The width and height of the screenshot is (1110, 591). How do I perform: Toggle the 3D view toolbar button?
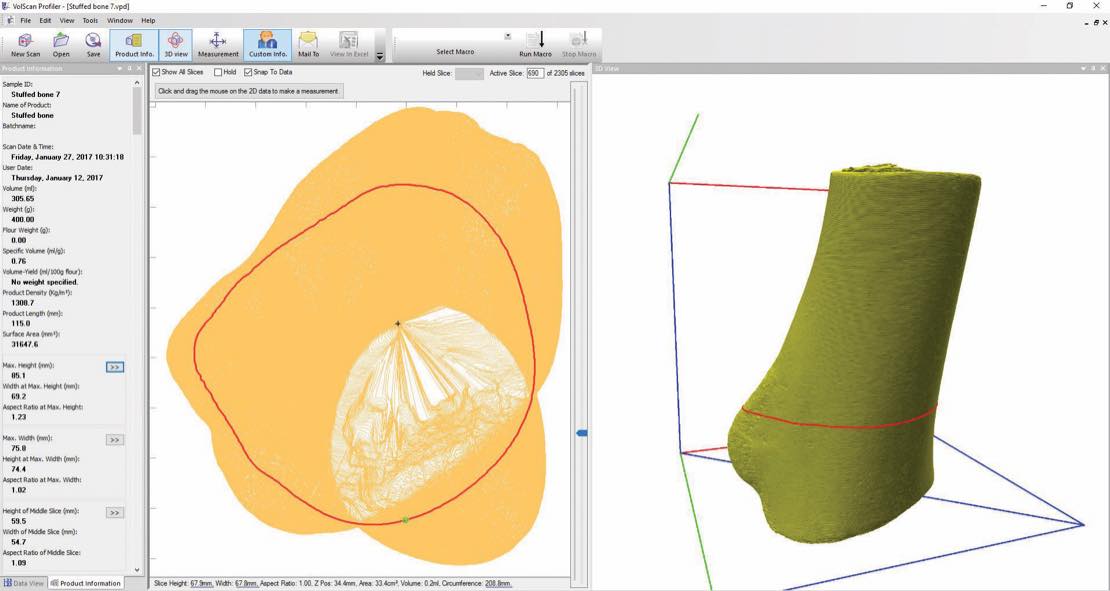[x=175, y=44]
